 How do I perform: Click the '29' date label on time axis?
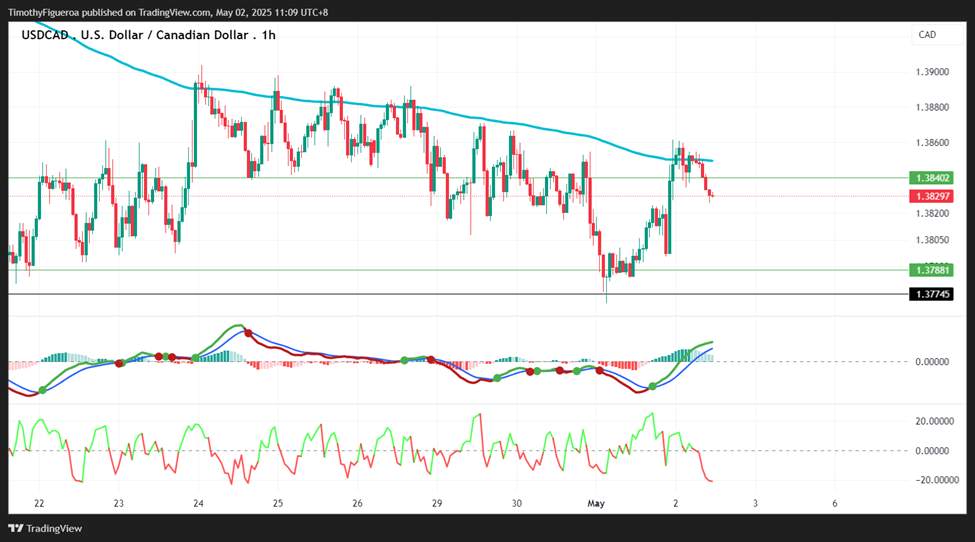tap(437, 503)
